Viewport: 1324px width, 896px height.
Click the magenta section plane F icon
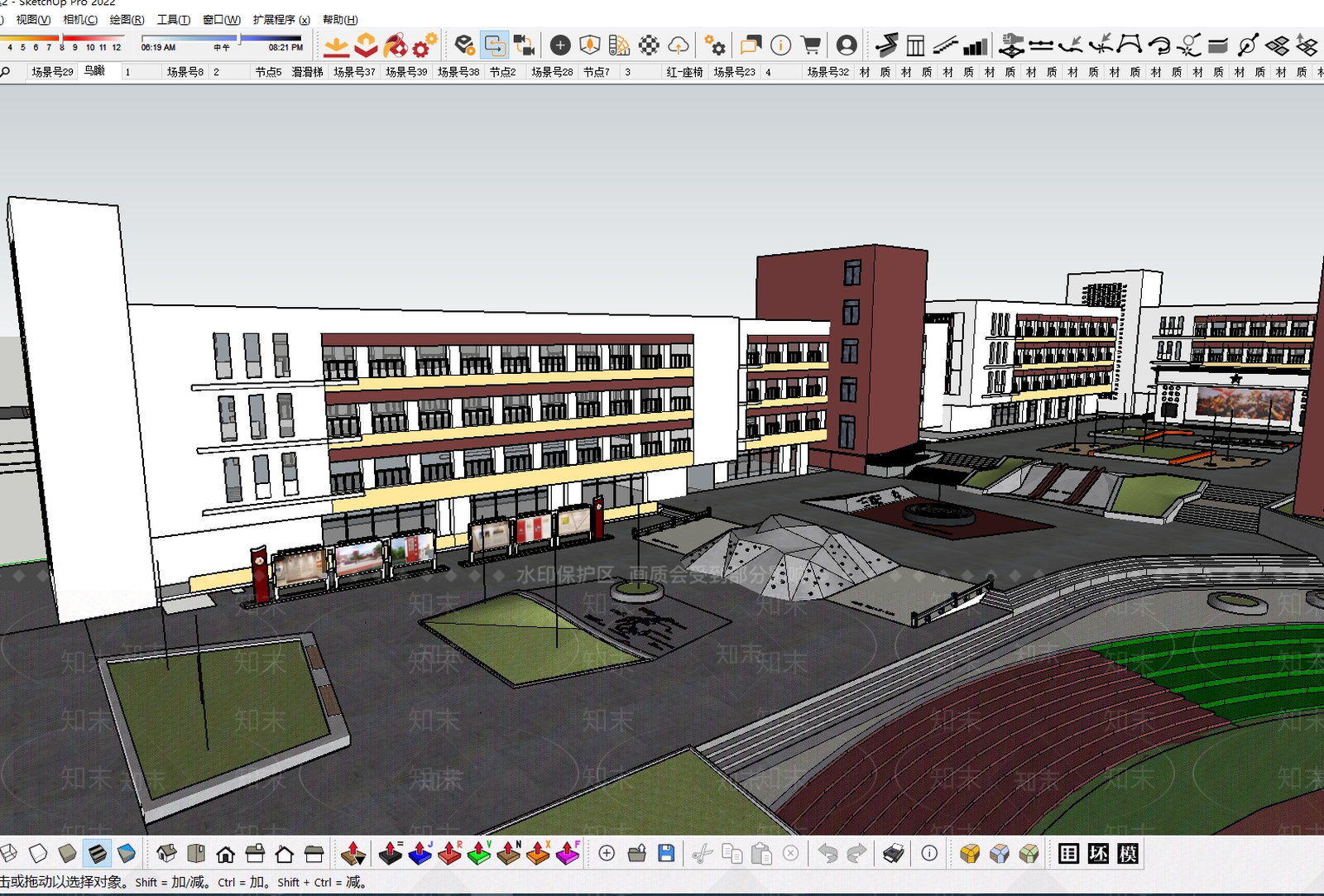coord(568,853)
